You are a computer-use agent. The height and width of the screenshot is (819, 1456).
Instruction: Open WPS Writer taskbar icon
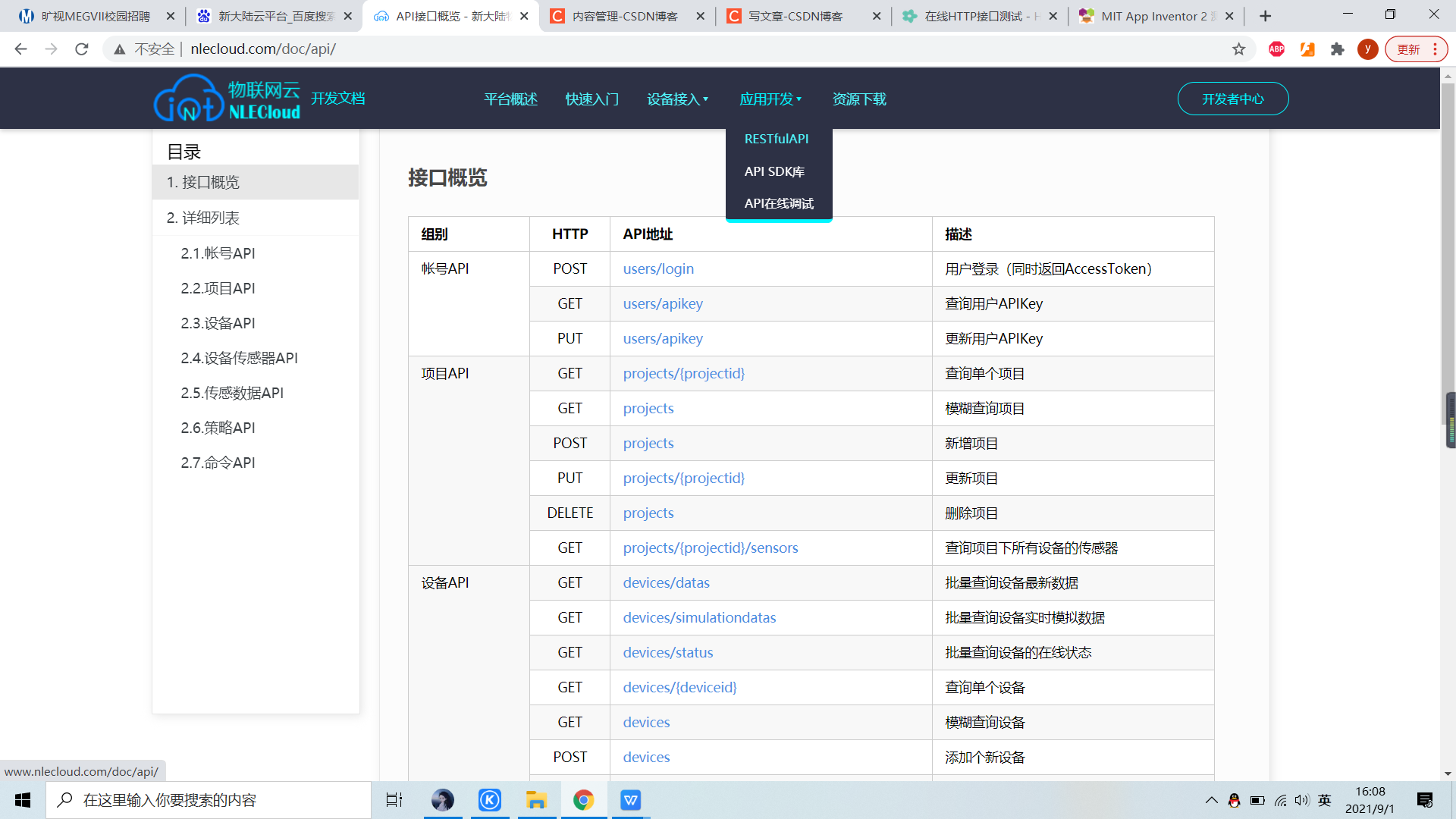[x=630, y=800]
